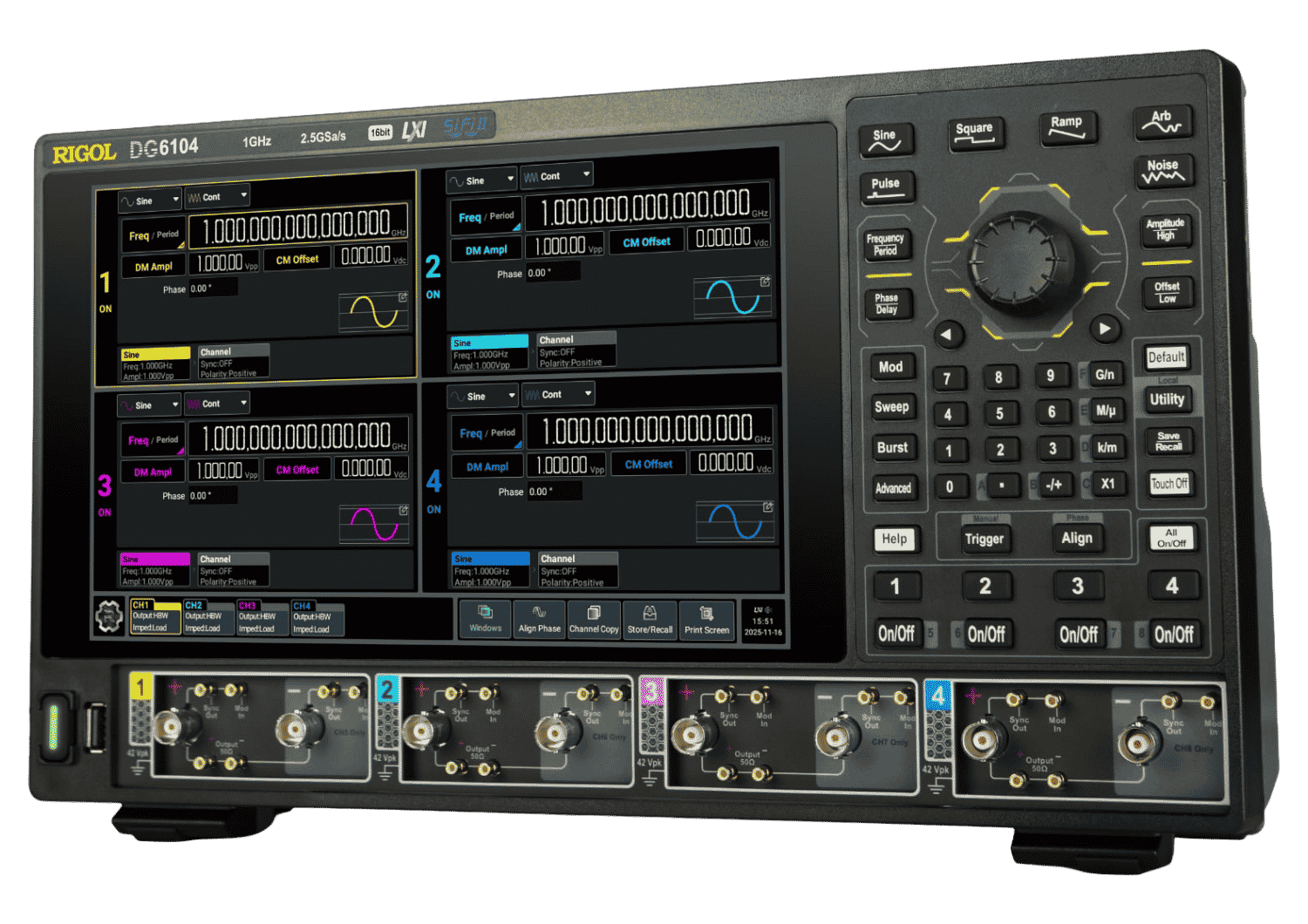
Task: Open channel 3 Sine waveform dropdown
Action: (150, 405)
